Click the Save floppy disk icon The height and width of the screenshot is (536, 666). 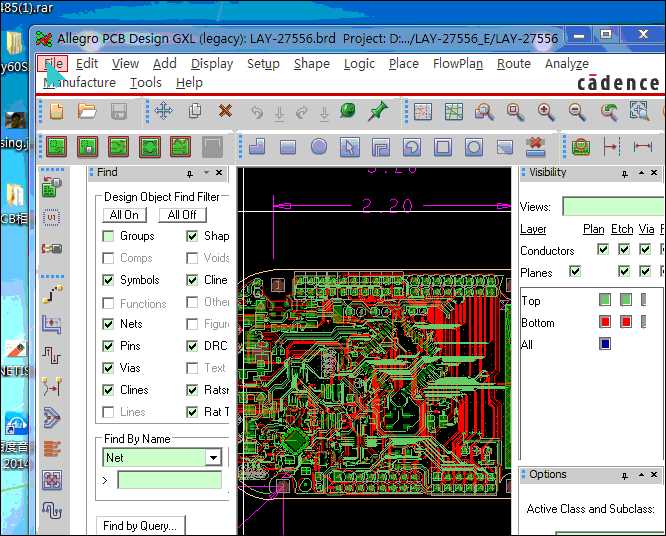[x=119, y=112]
